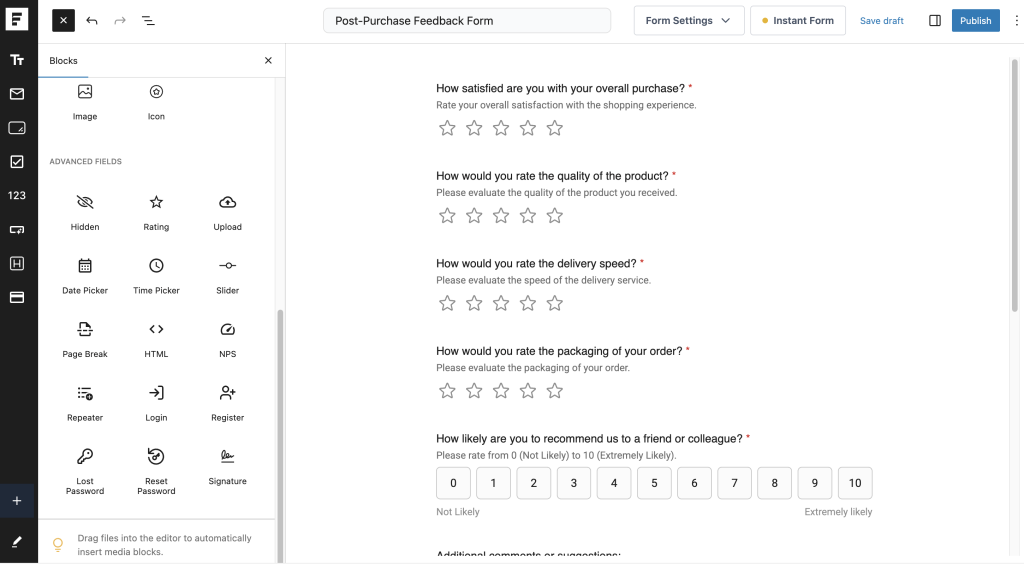This screenshot has width=1024, height=565.
Task: Insert the Icon block
Action: [x=156, y=103]
